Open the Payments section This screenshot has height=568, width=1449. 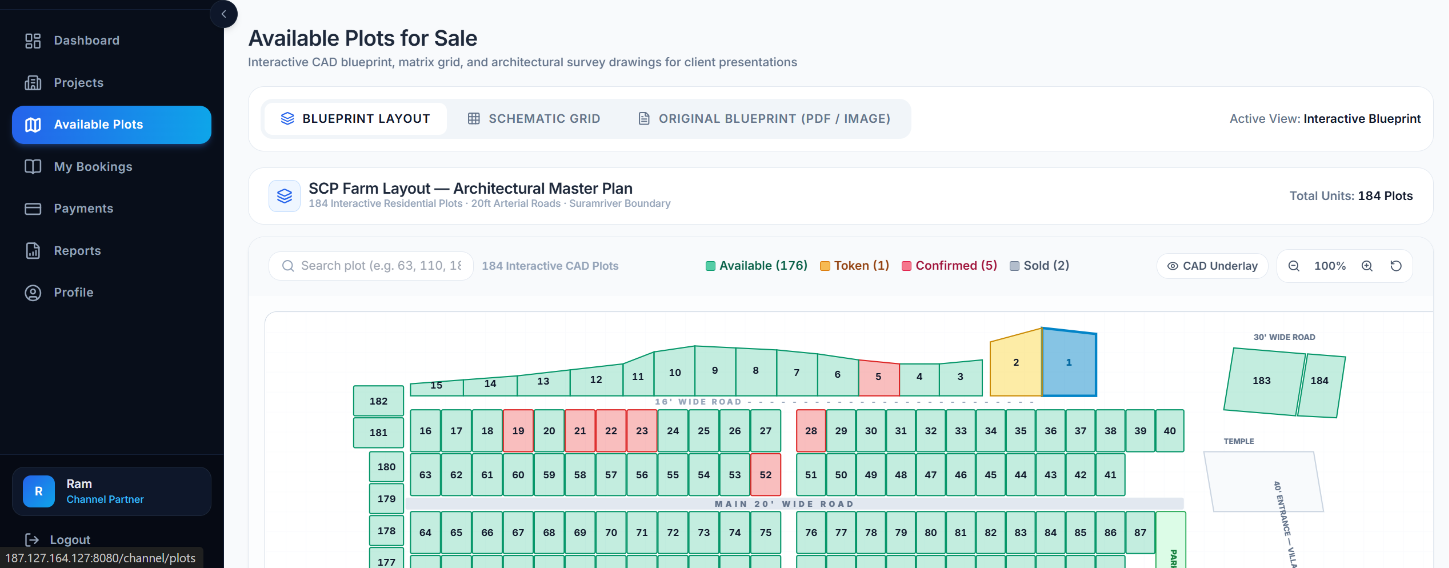[112, 209]
